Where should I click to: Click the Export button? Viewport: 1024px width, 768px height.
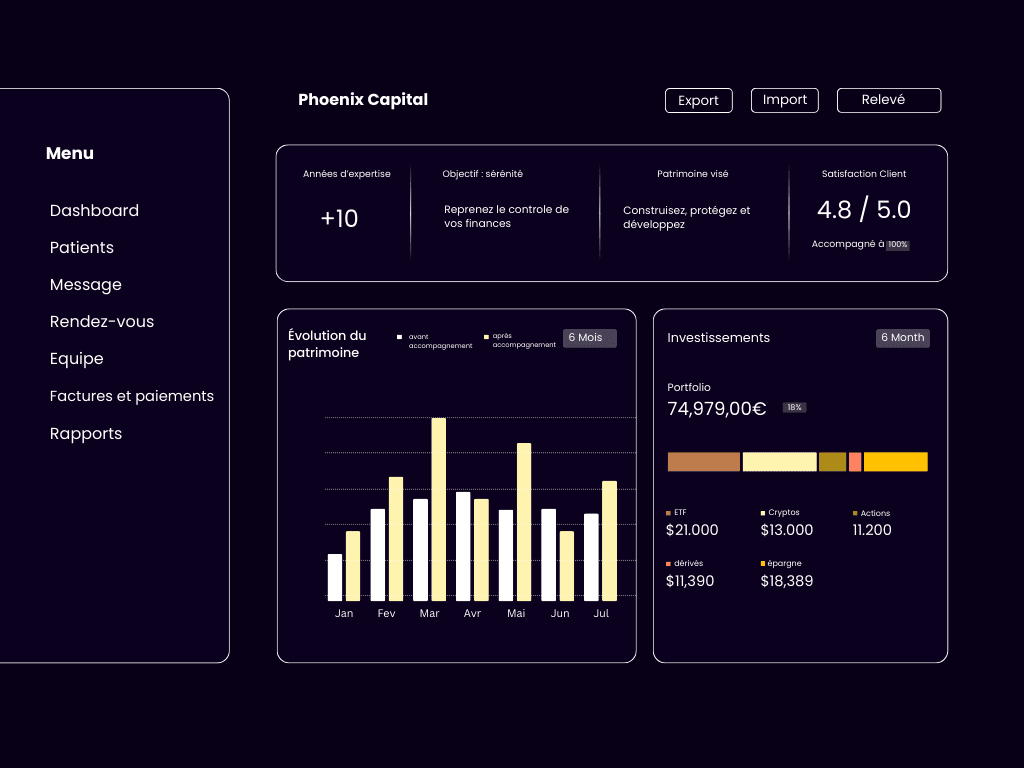(698, 100)
